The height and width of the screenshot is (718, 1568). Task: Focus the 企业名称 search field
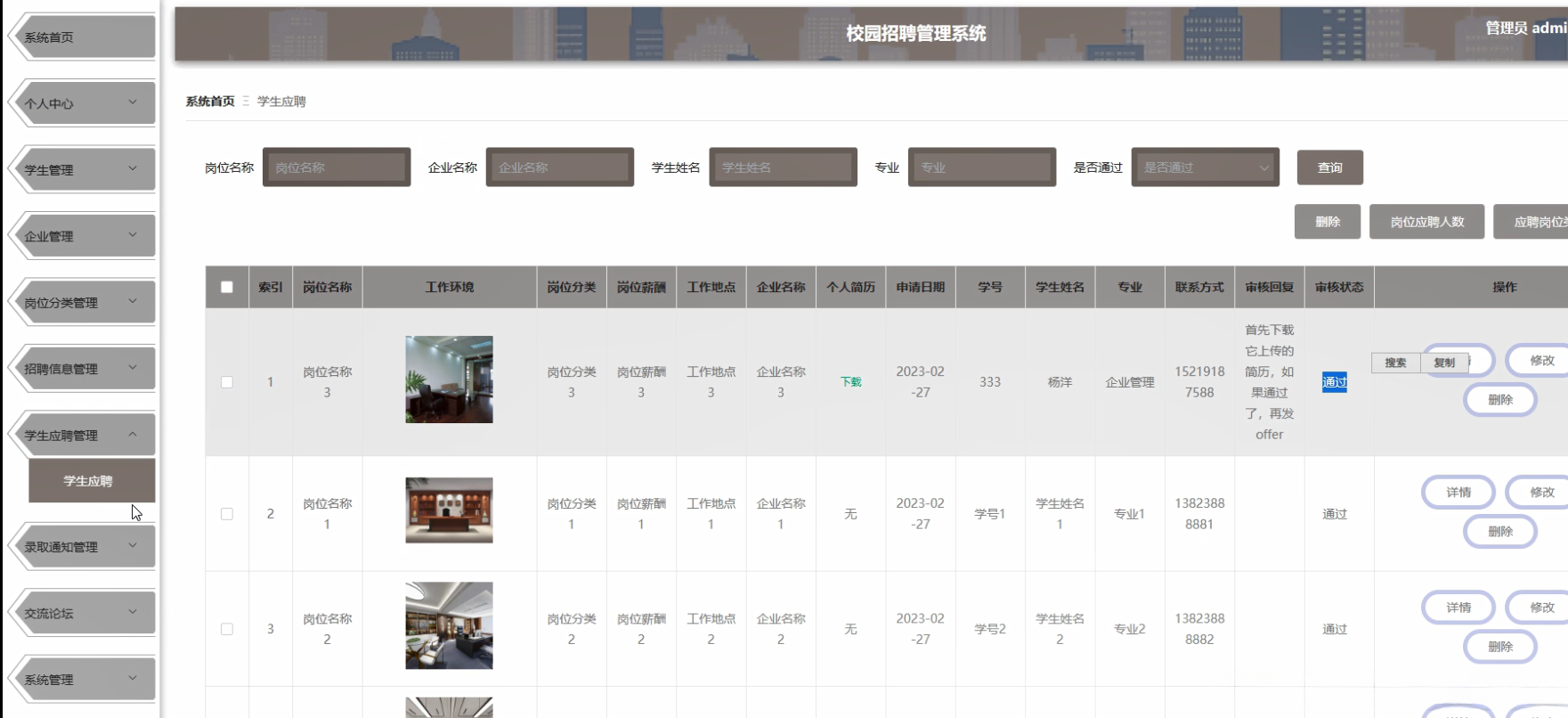560,167
